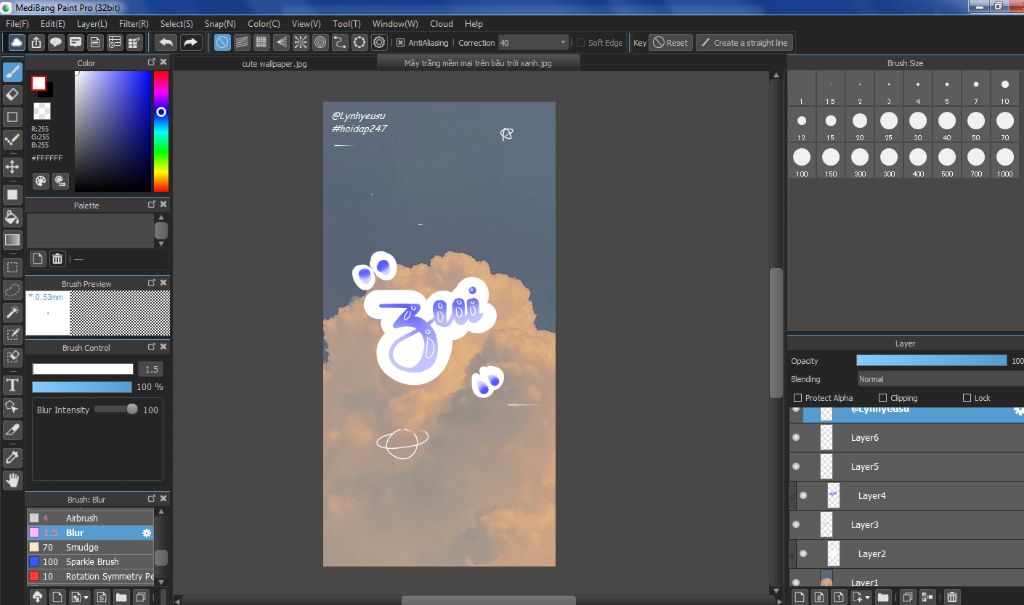Add new palette color with page icon
This screenshot has height=605, width=1024.
[38, 259]
